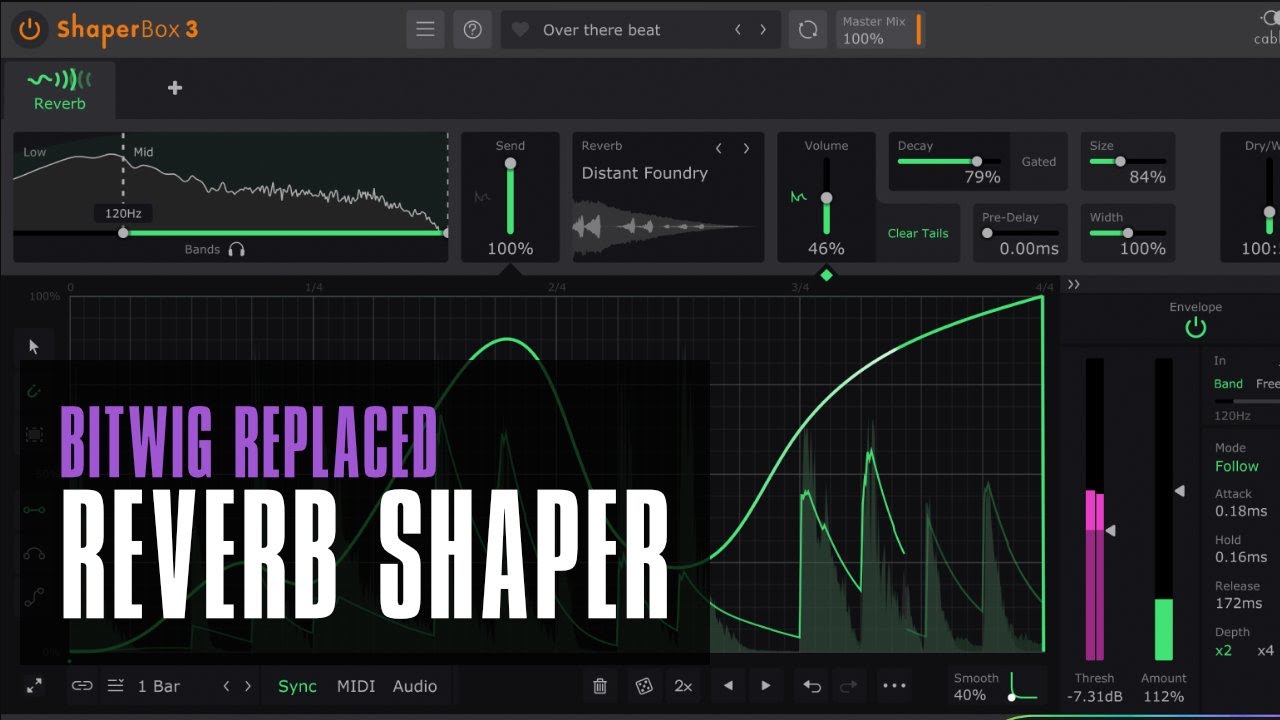Click the green diamond marker below Volume
This screenshot has height=720, width=1280.
(826, 274)
